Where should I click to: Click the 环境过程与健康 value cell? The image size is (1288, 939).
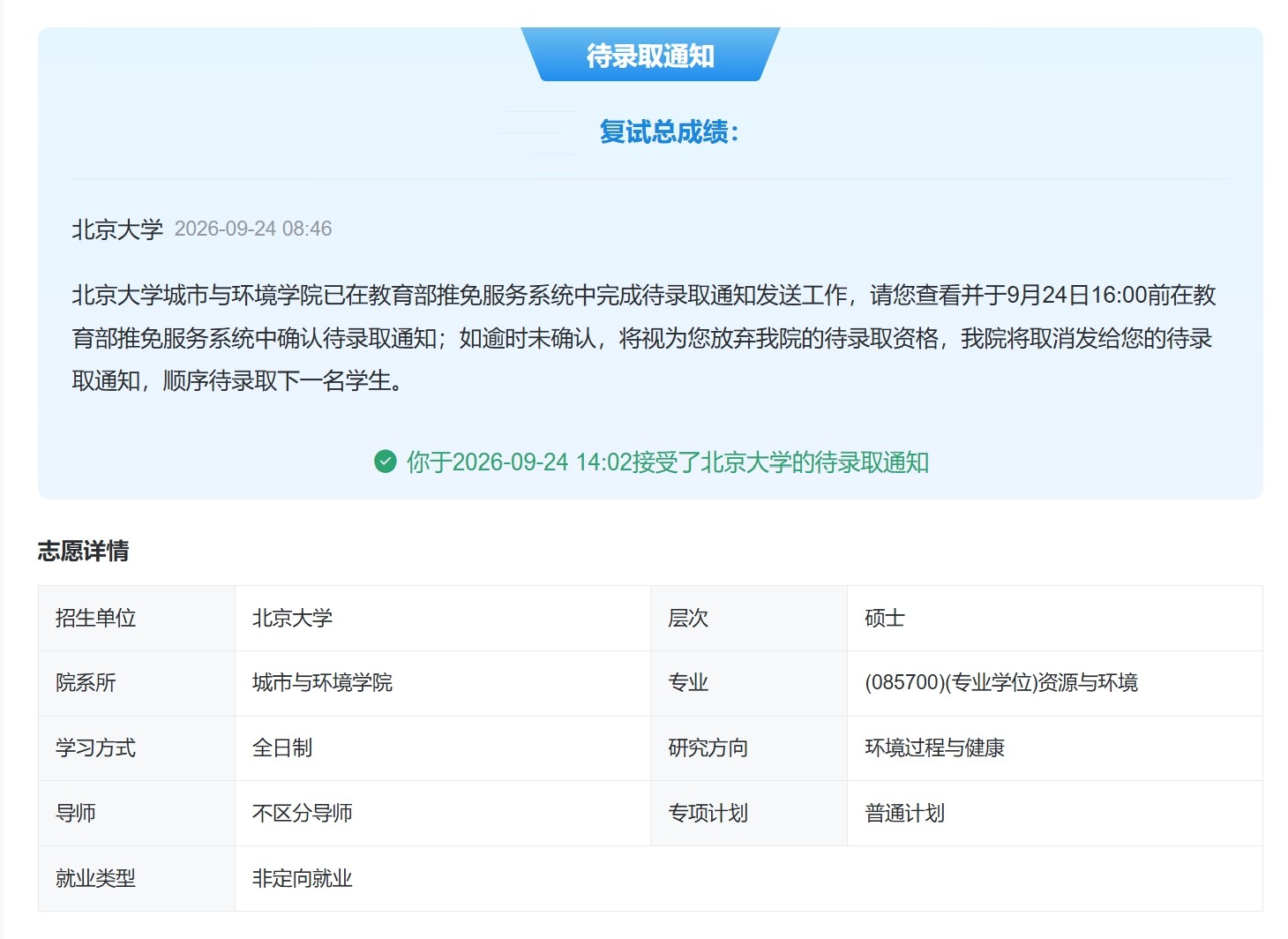pos(1055,748)
